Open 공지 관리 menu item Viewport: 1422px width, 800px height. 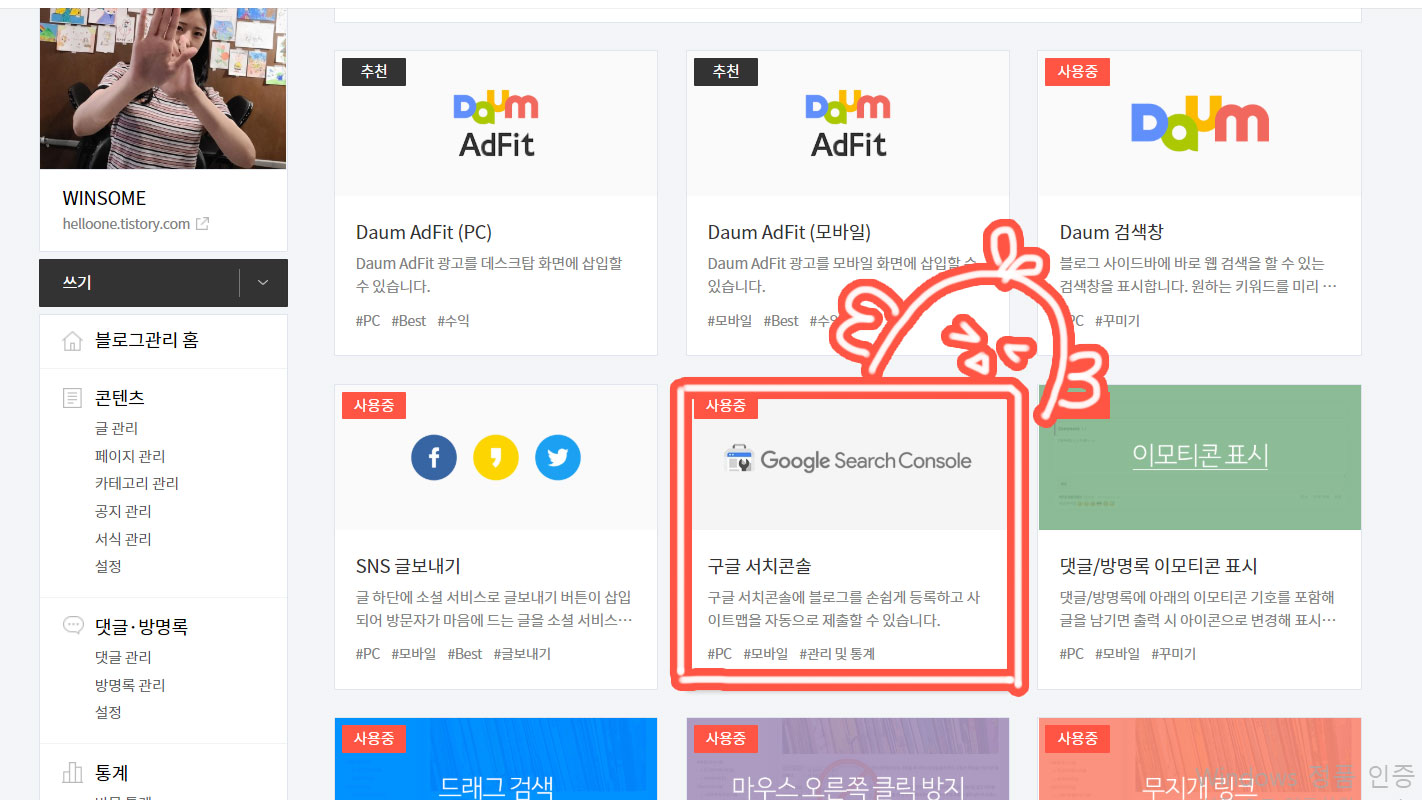point(123,511)
